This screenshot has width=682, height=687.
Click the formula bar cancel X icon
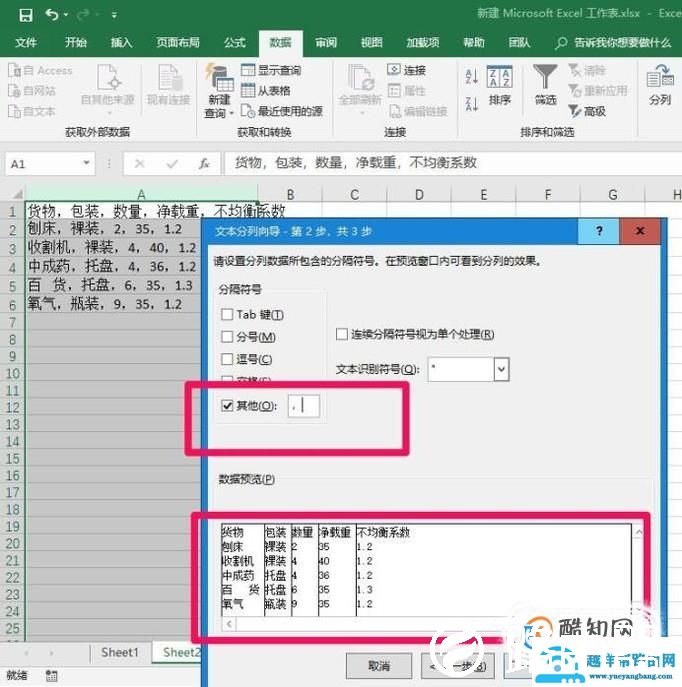coord(140,164)
